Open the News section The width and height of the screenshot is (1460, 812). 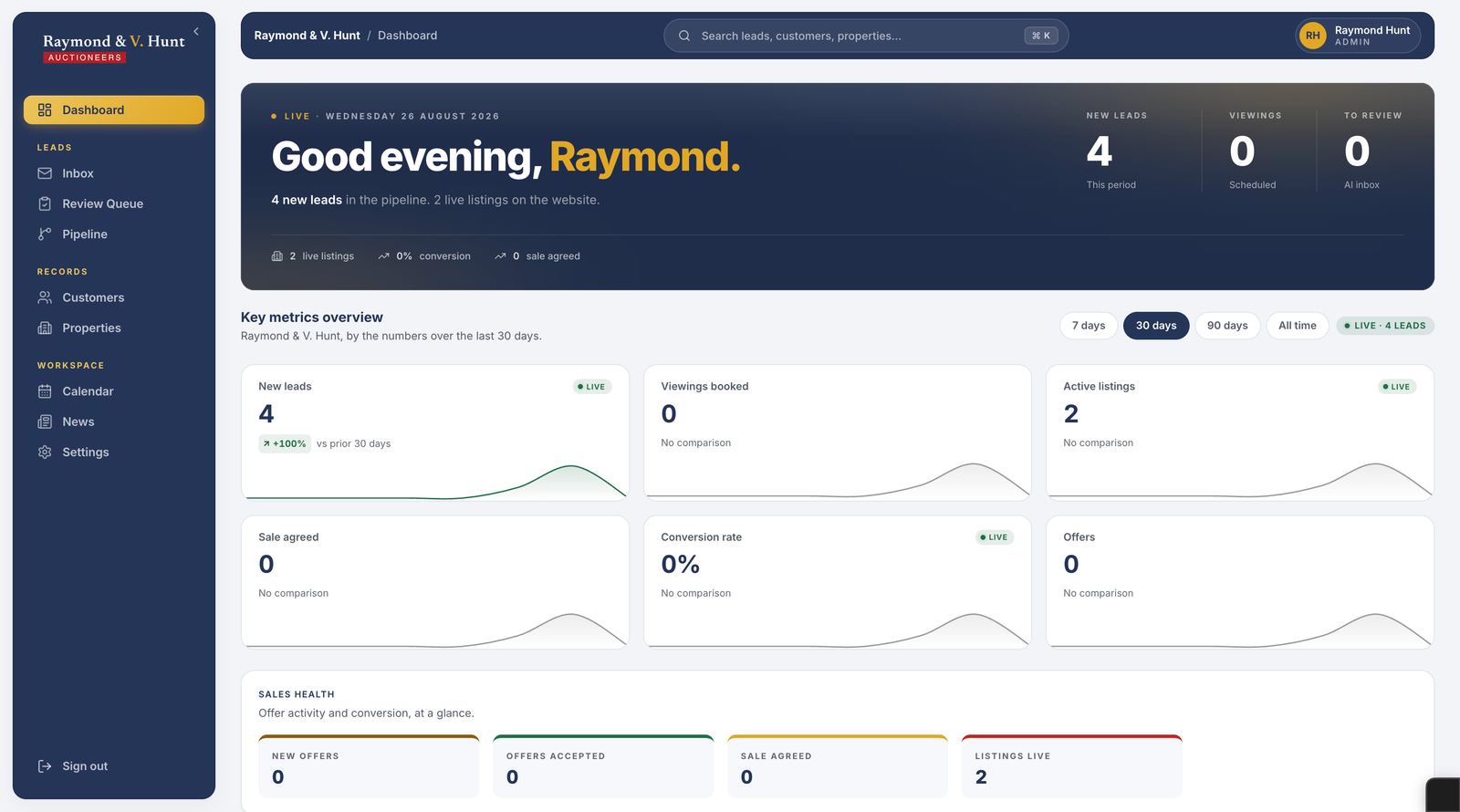tap(114, 422)
